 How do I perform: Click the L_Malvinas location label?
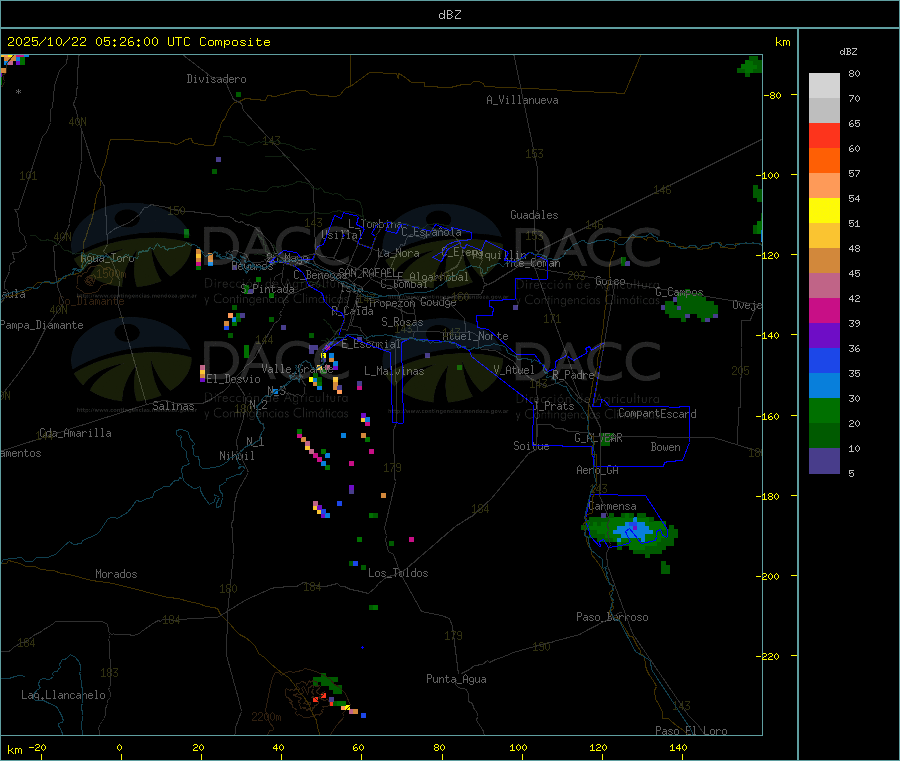pyautogui.click(x=394, y=371)
